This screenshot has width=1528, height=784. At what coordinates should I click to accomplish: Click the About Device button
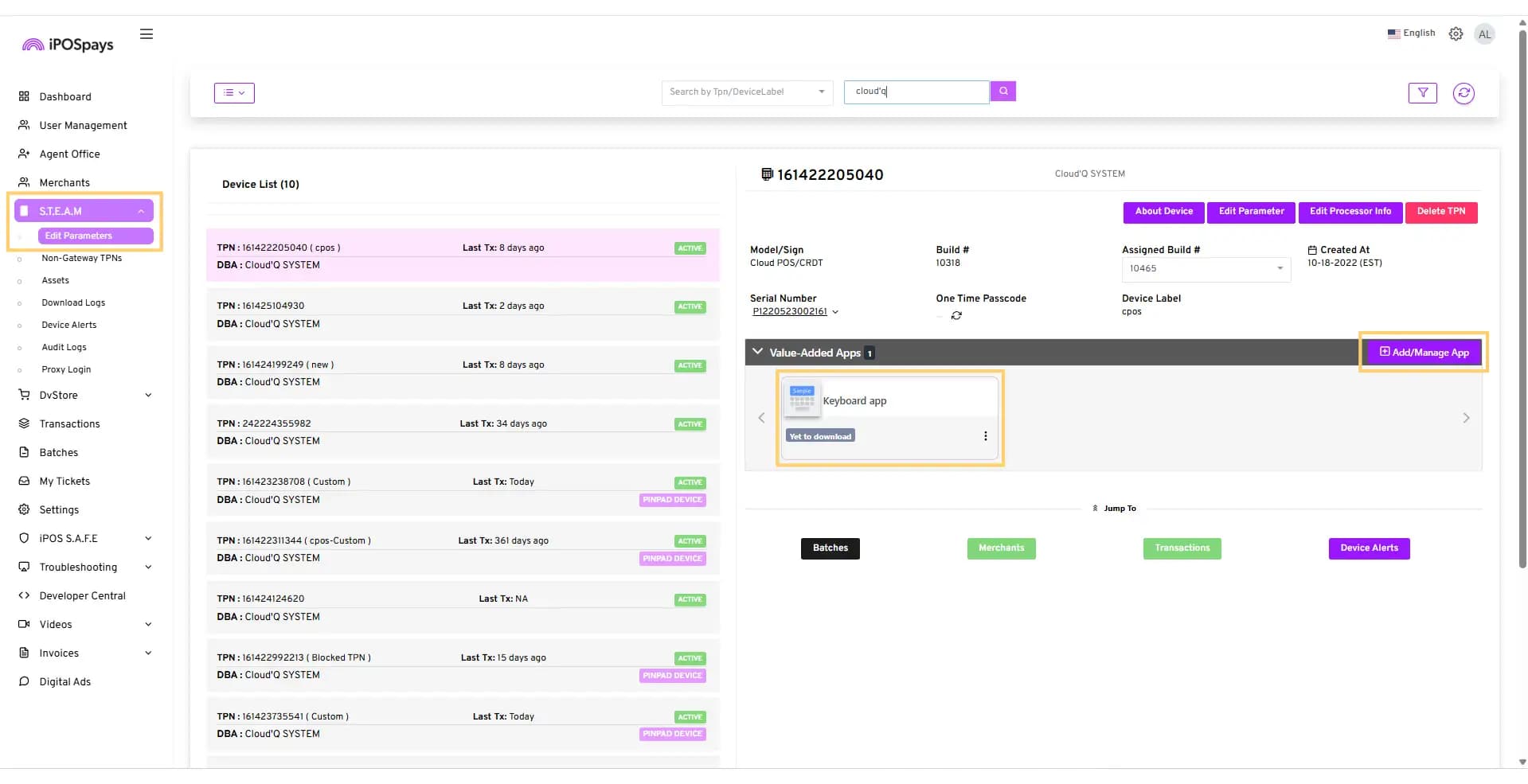pyautogui.click(x=1163, y=212)
